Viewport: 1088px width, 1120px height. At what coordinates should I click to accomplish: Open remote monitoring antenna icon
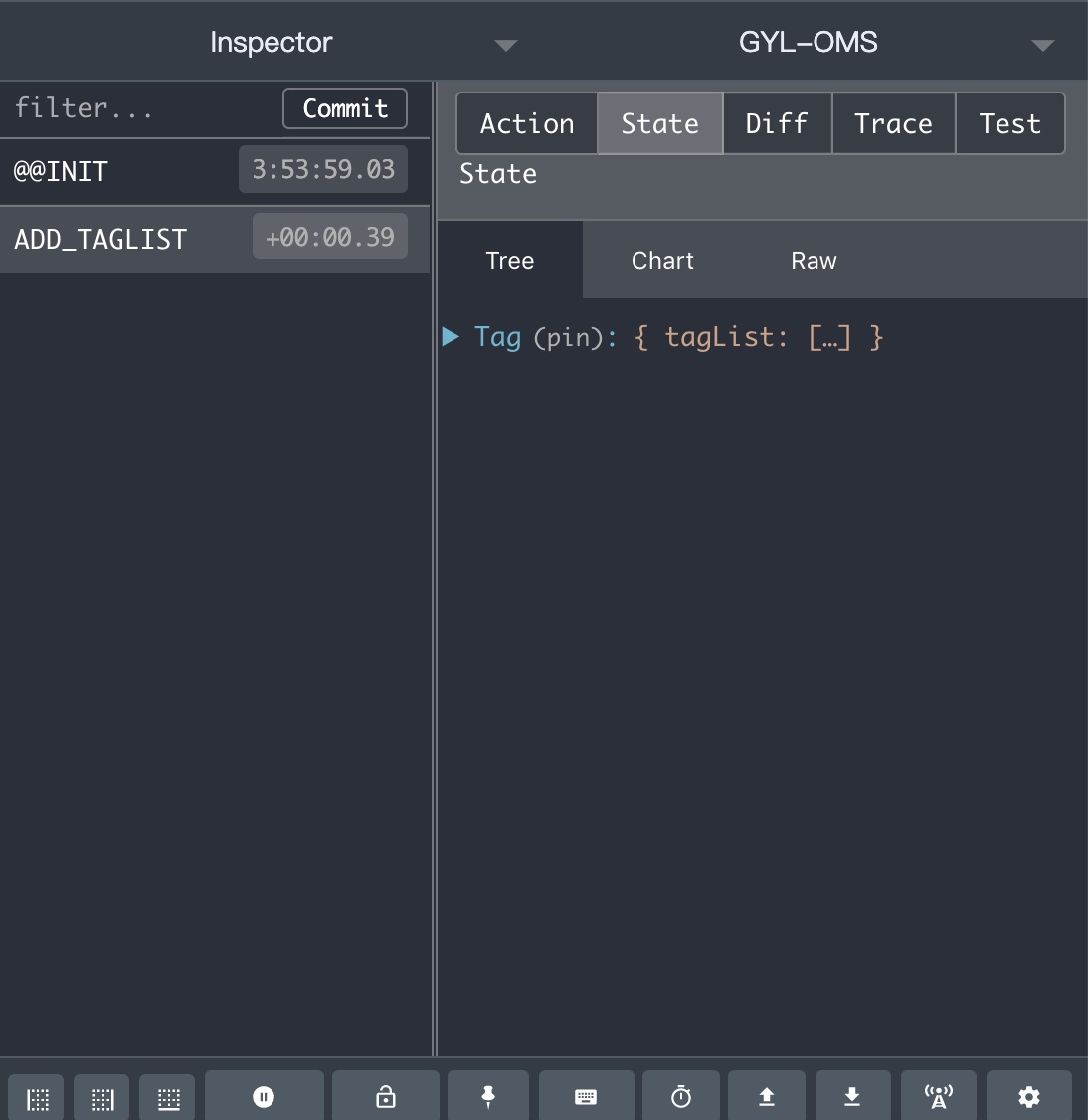[939, 1096]
